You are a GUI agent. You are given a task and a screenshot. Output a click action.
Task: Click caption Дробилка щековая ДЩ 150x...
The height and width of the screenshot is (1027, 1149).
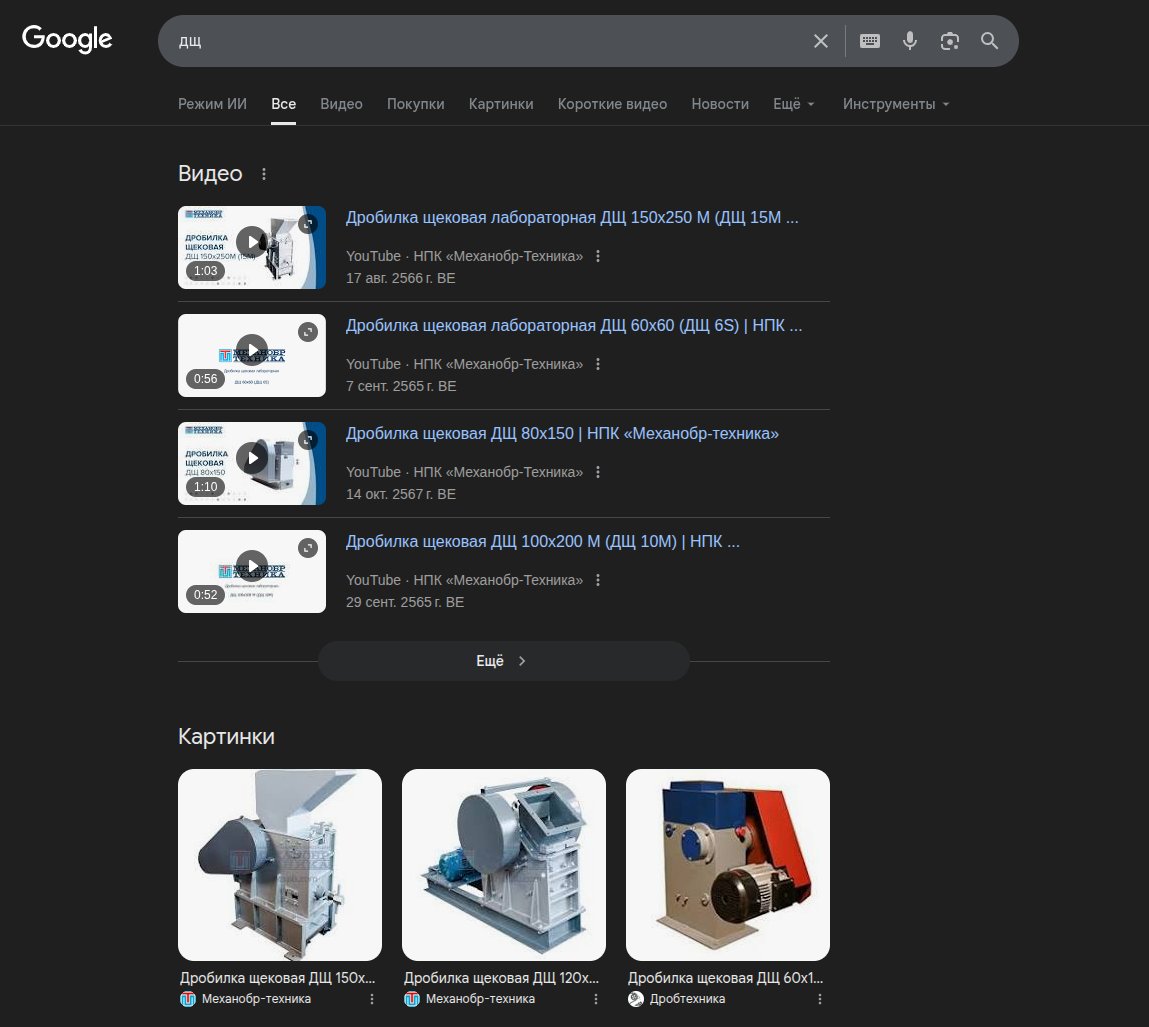pos(278,978)
